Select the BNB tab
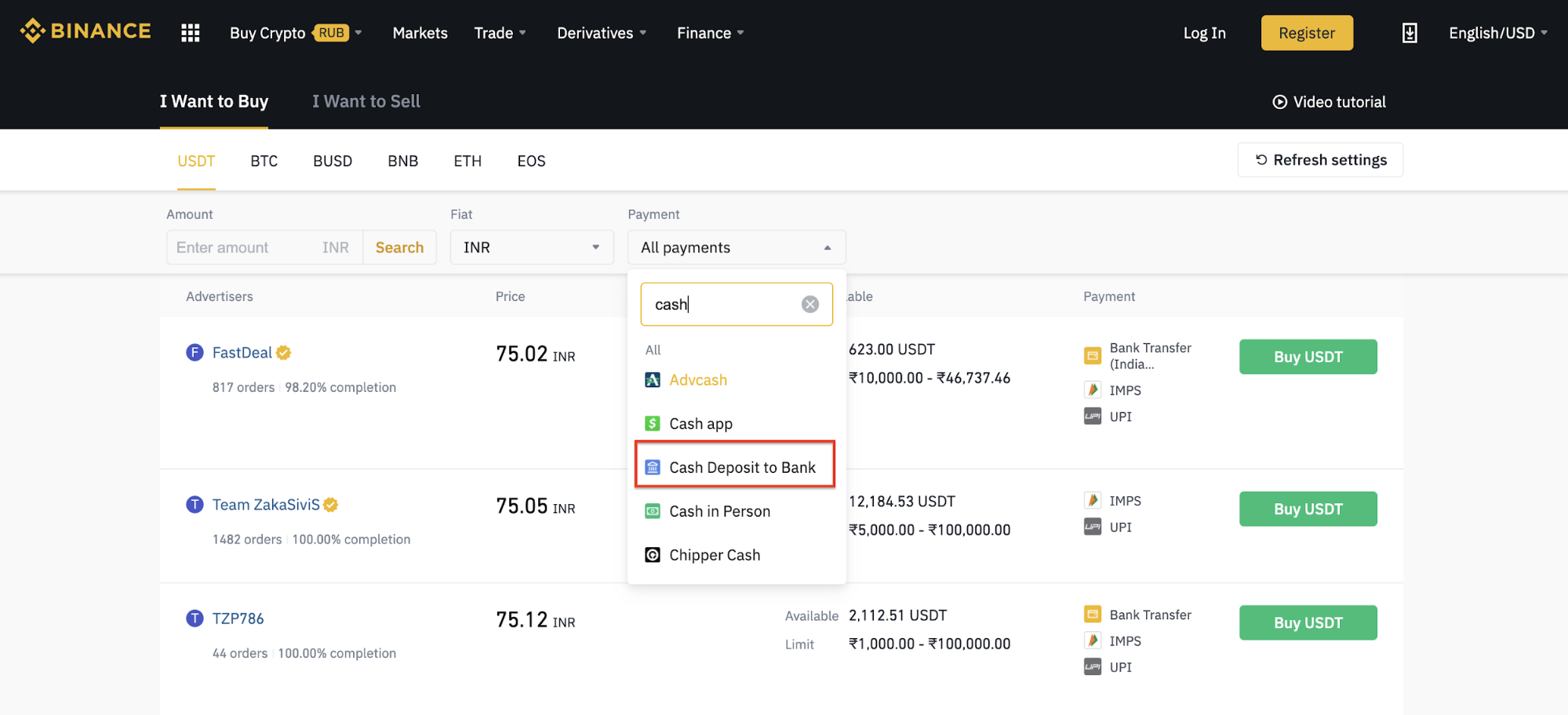The height and width of the screenshot is (715, 1568). 403,162
